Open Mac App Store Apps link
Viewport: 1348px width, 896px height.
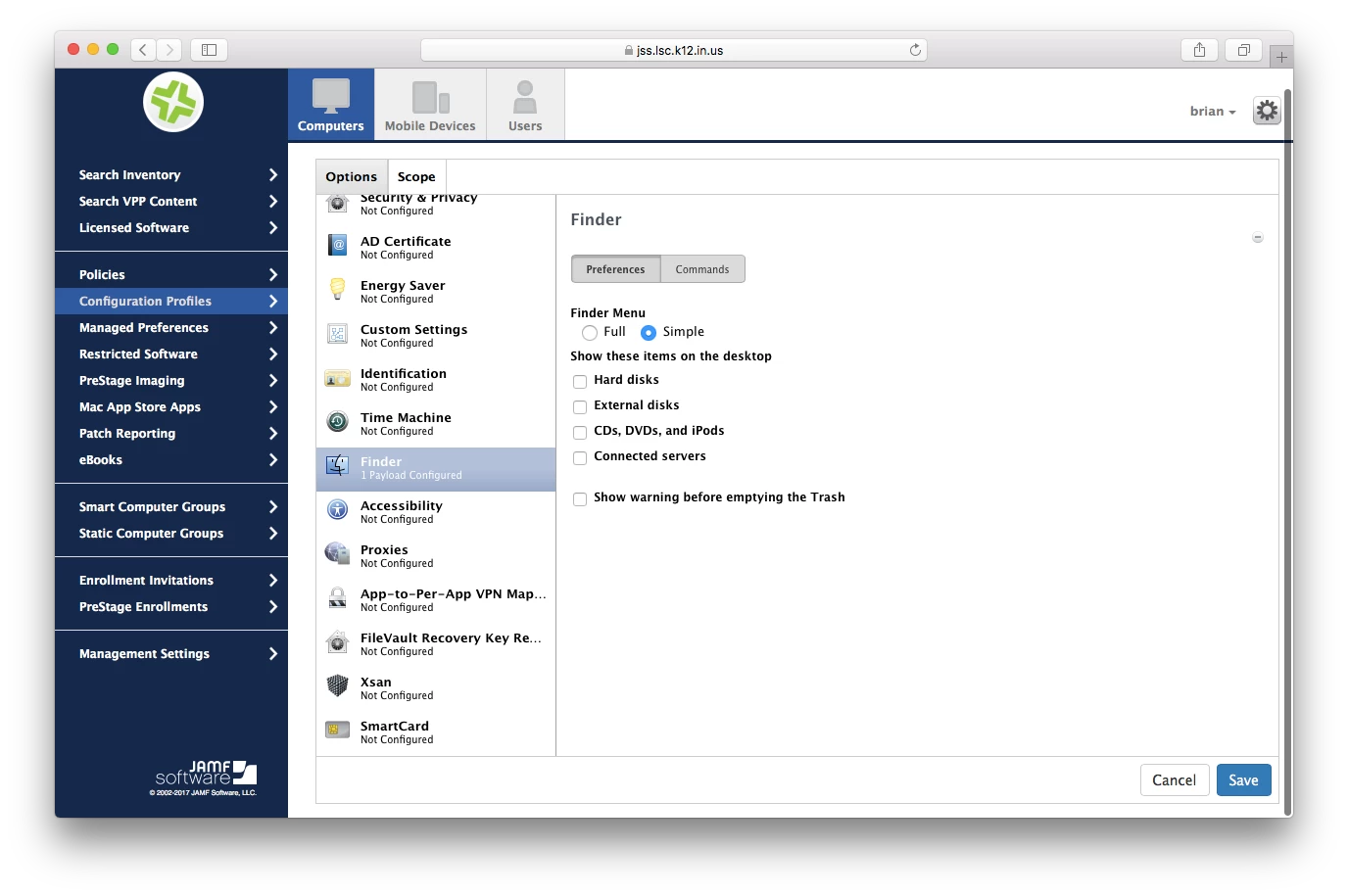(140, 407)
